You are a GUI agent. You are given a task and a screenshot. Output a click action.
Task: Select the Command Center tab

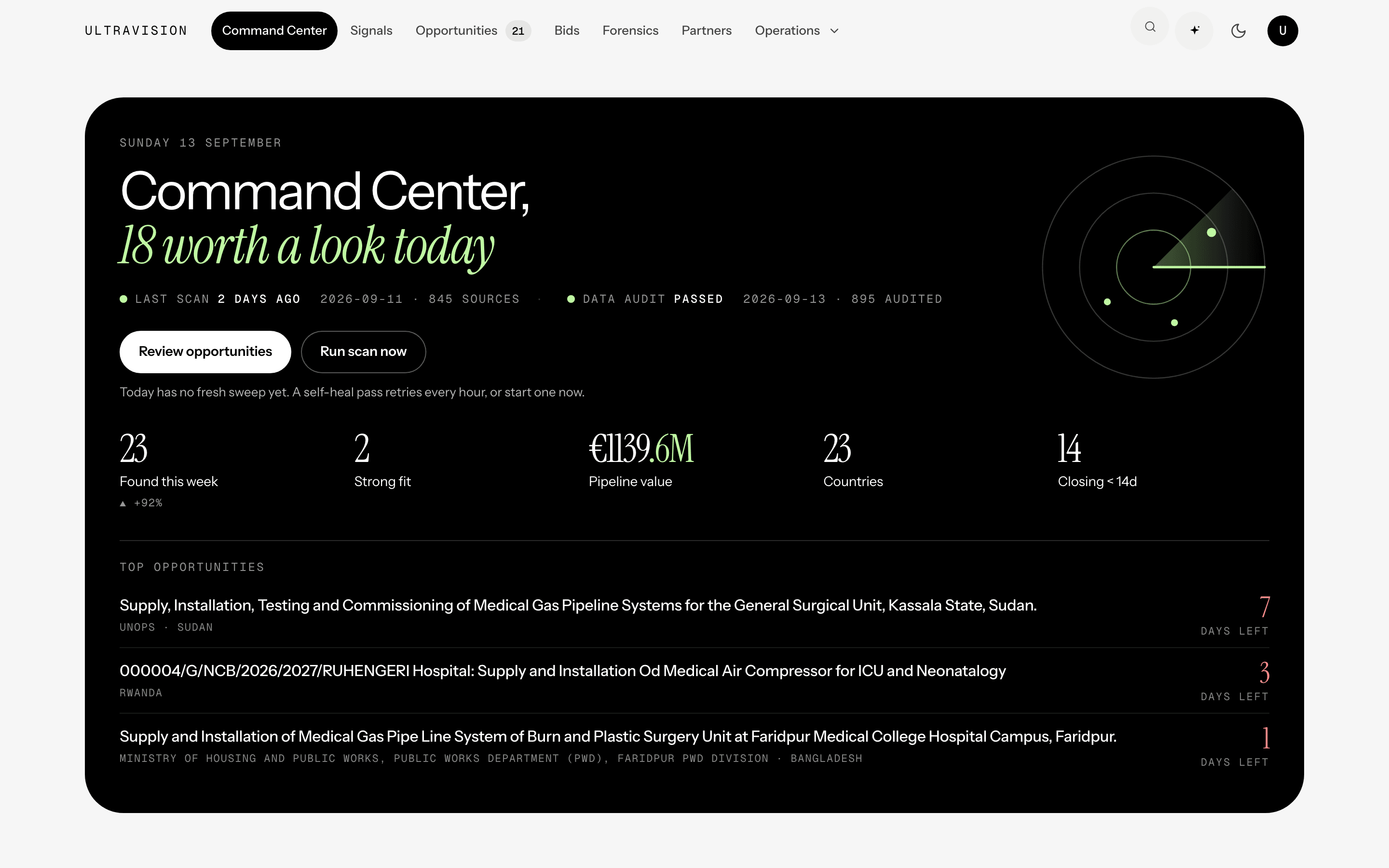tap(274, 30)
